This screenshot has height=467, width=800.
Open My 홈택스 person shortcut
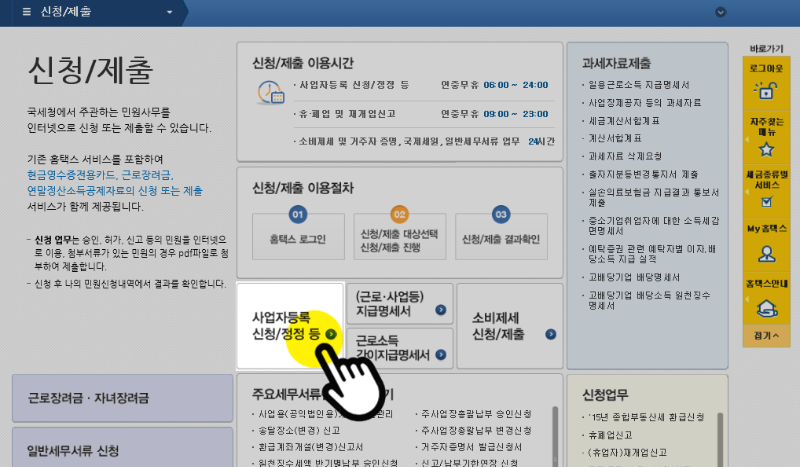766,244
